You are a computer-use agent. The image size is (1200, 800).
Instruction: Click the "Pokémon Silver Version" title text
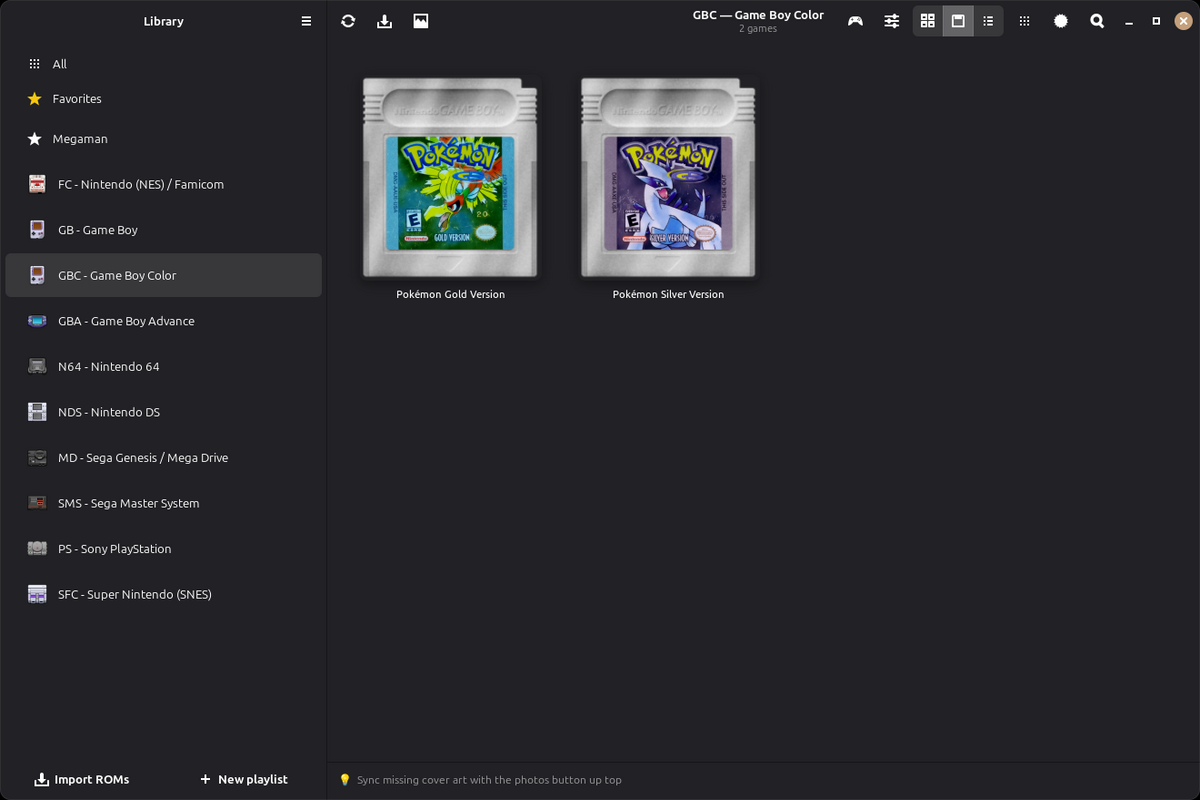tap(668, 294)
